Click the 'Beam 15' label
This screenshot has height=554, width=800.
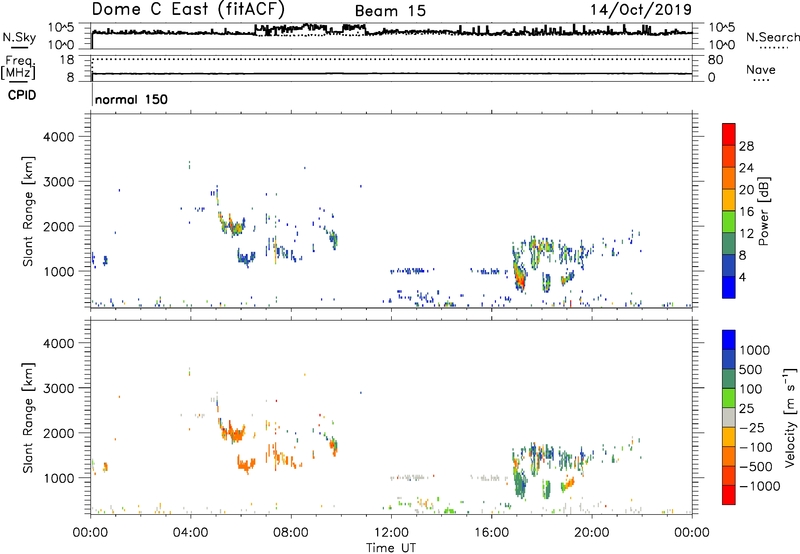(390, 11)
